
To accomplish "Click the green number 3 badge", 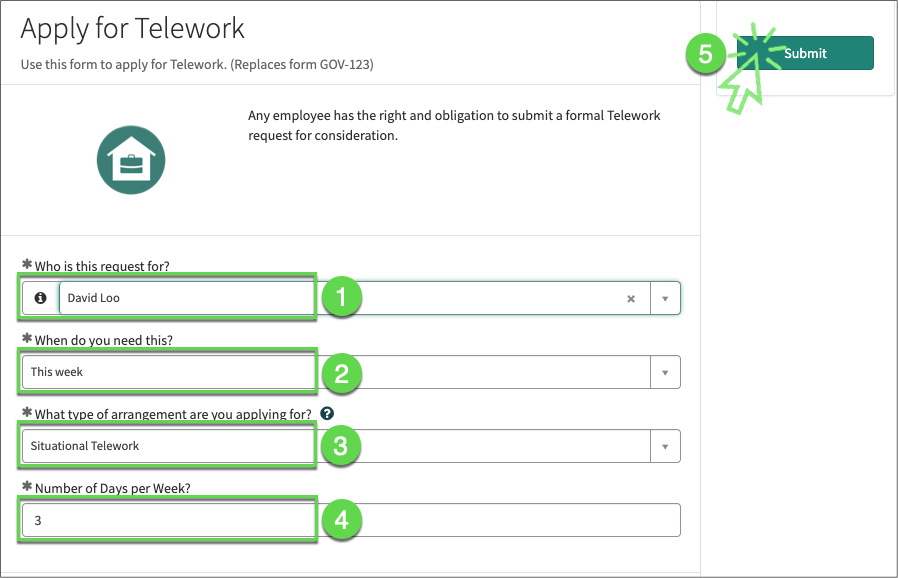I will (x=340, y=446).
